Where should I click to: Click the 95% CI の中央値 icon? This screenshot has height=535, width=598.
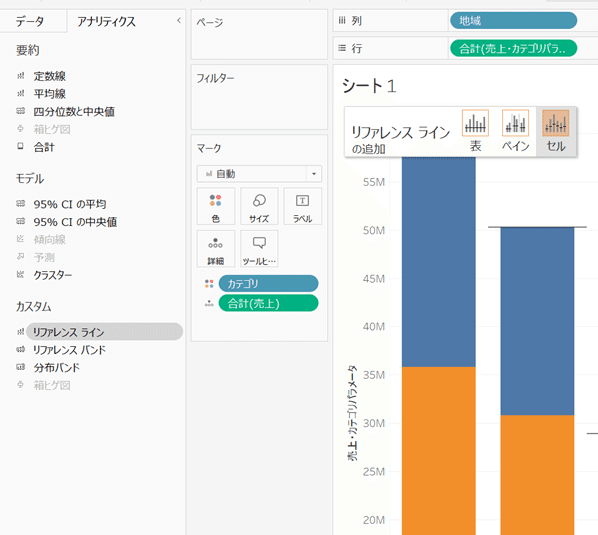21,221
